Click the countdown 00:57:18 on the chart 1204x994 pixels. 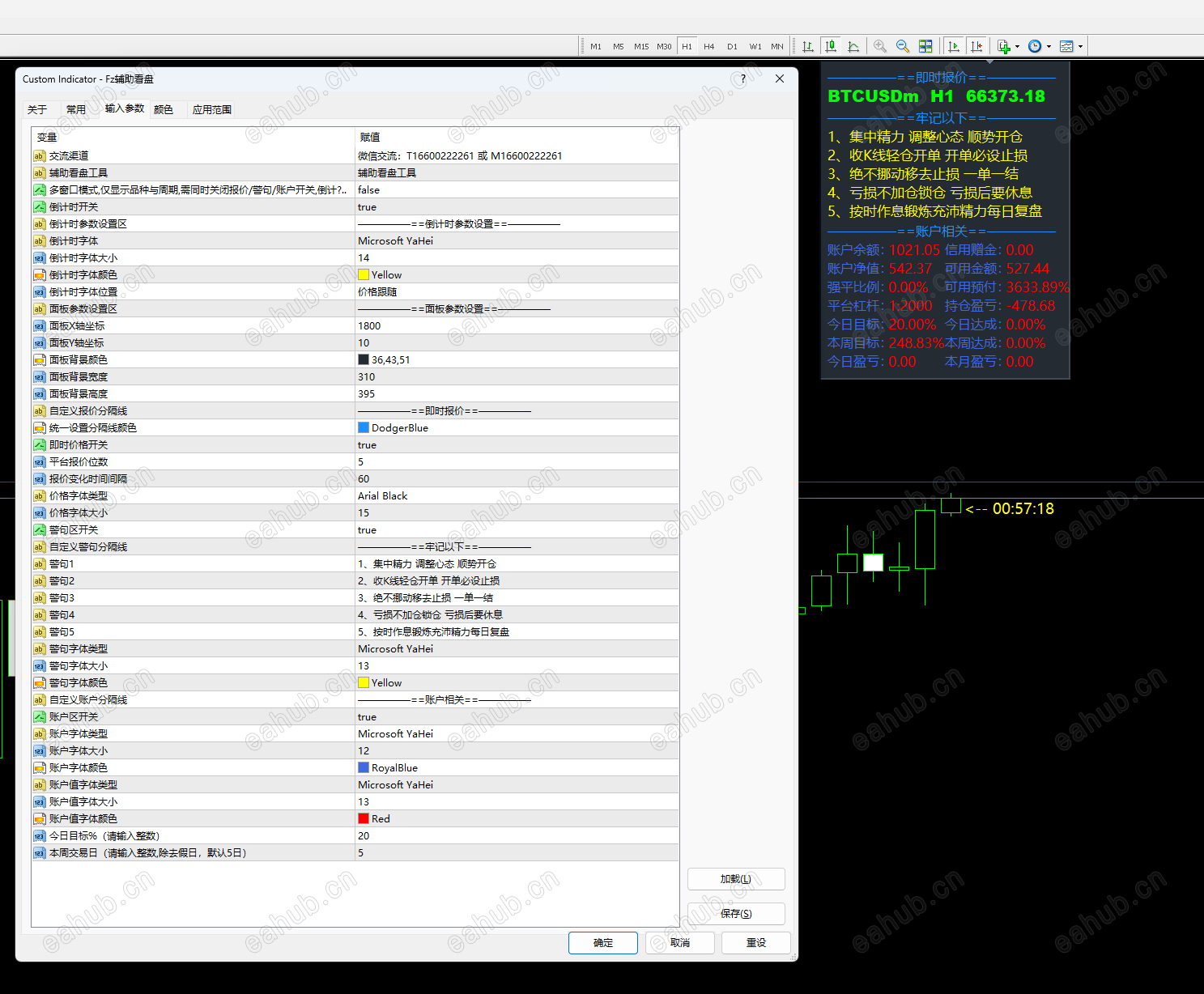click(1023, 509)
